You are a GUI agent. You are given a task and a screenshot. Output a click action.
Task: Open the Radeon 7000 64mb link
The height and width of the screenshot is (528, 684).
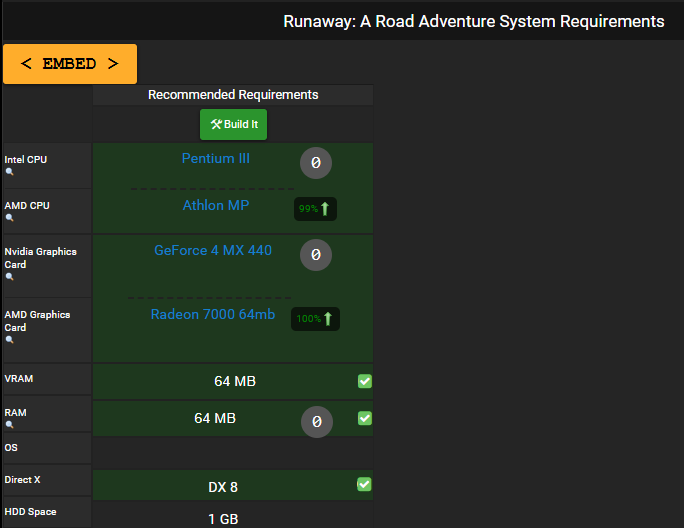[213, 314]
